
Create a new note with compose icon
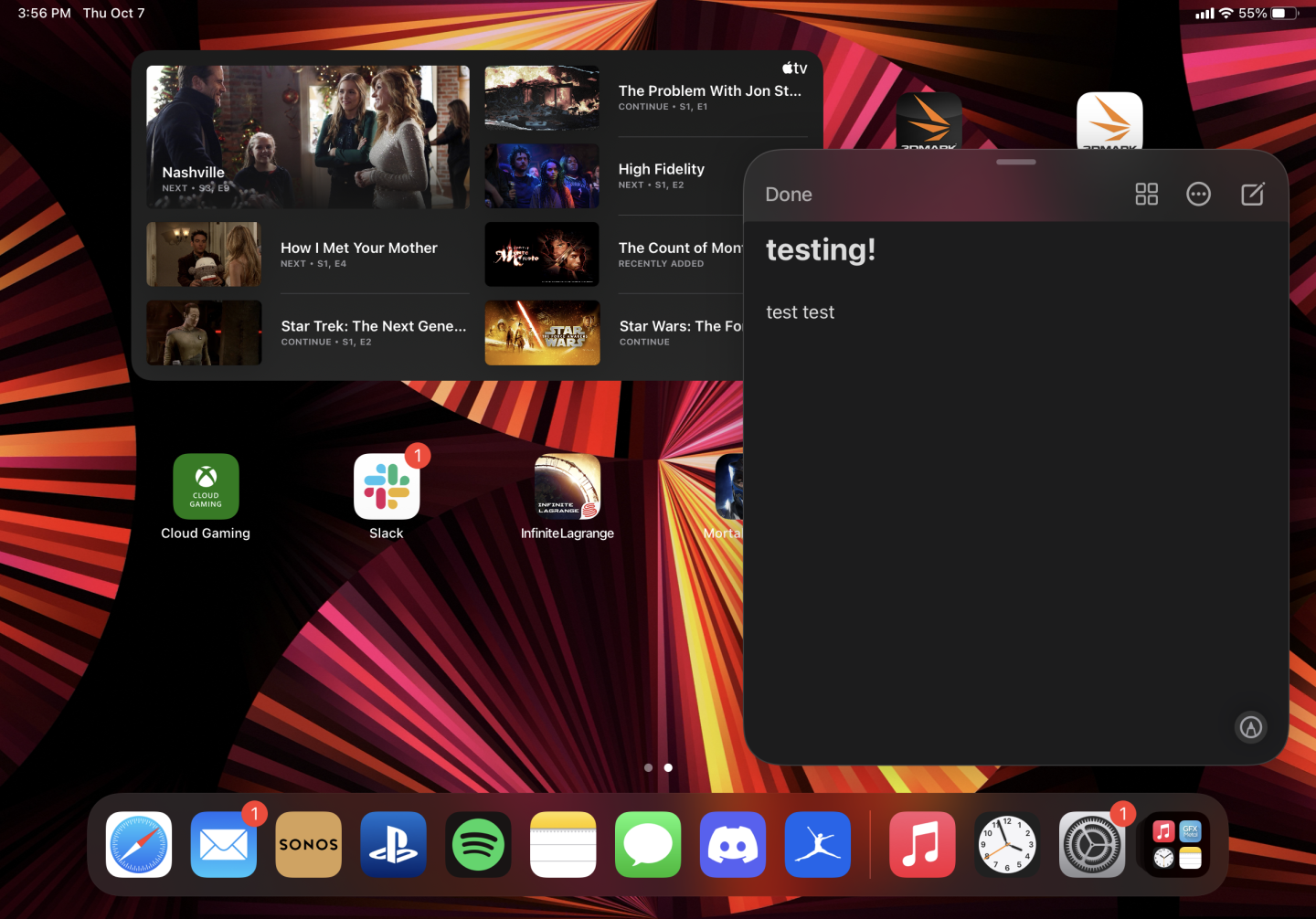1252,194
